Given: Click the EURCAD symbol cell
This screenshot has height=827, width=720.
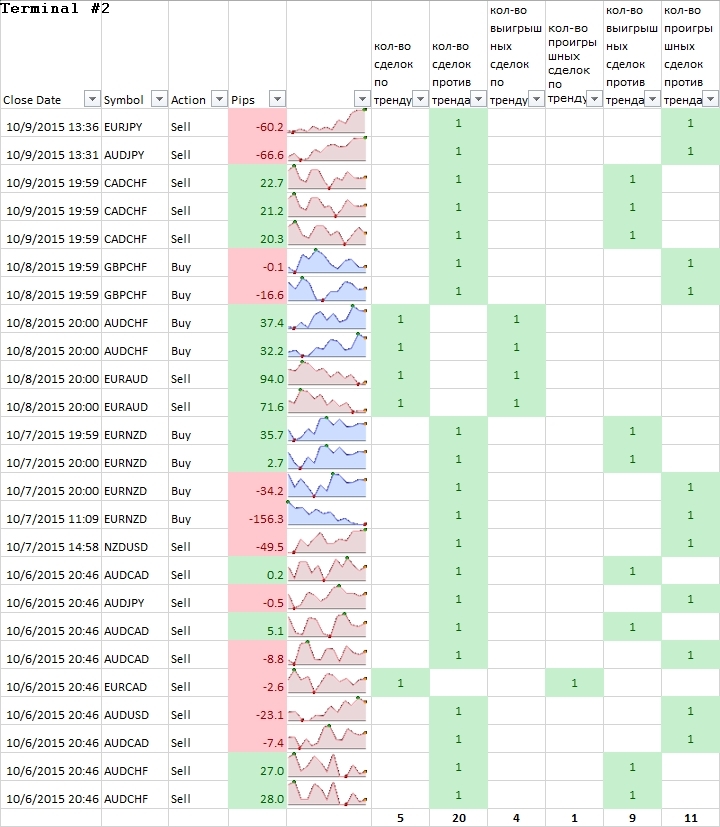Looking at the screenshot, I should click(x=135, y=682).
